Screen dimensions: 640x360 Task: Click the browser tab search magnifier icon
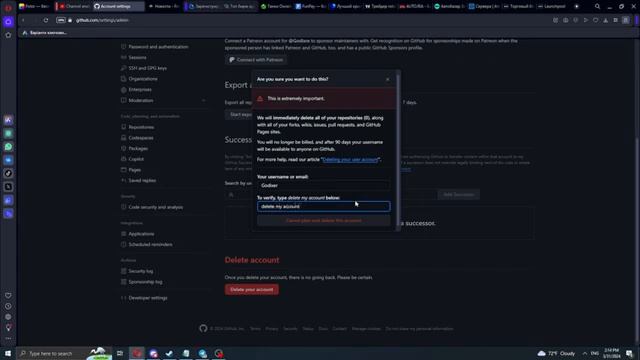[x=597, y=6]
